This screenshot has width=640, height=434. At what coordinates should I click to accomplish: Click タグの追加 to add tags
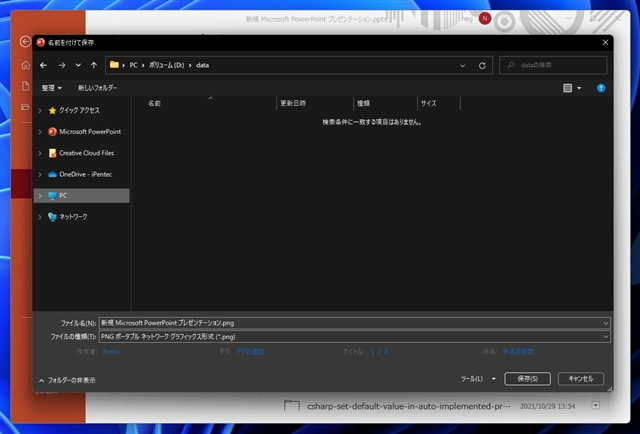(x=250, y=352)
